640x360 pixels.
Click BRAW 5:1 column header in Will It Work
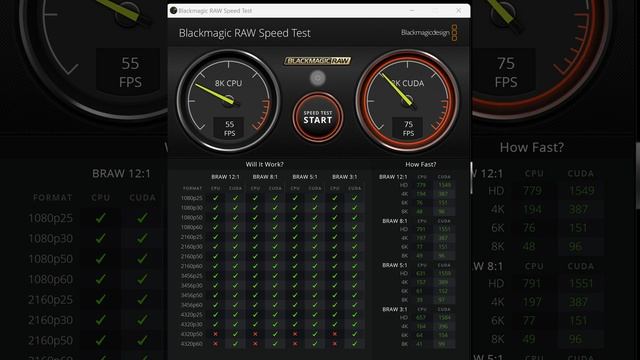coord(304,177)
